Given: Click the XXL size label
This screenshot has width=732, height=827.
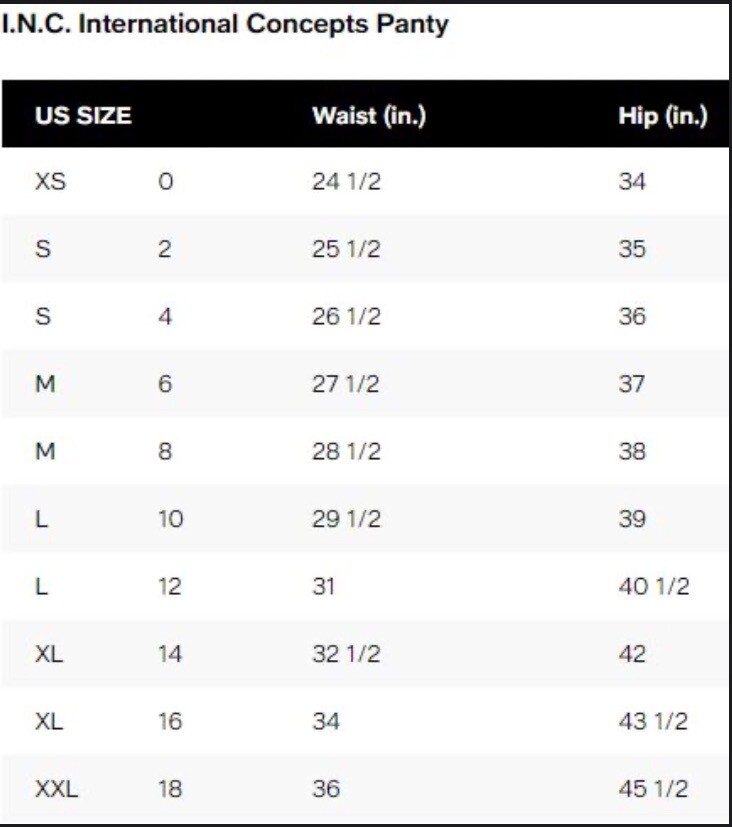Looking at the screenshot, I should pos(56,789).
